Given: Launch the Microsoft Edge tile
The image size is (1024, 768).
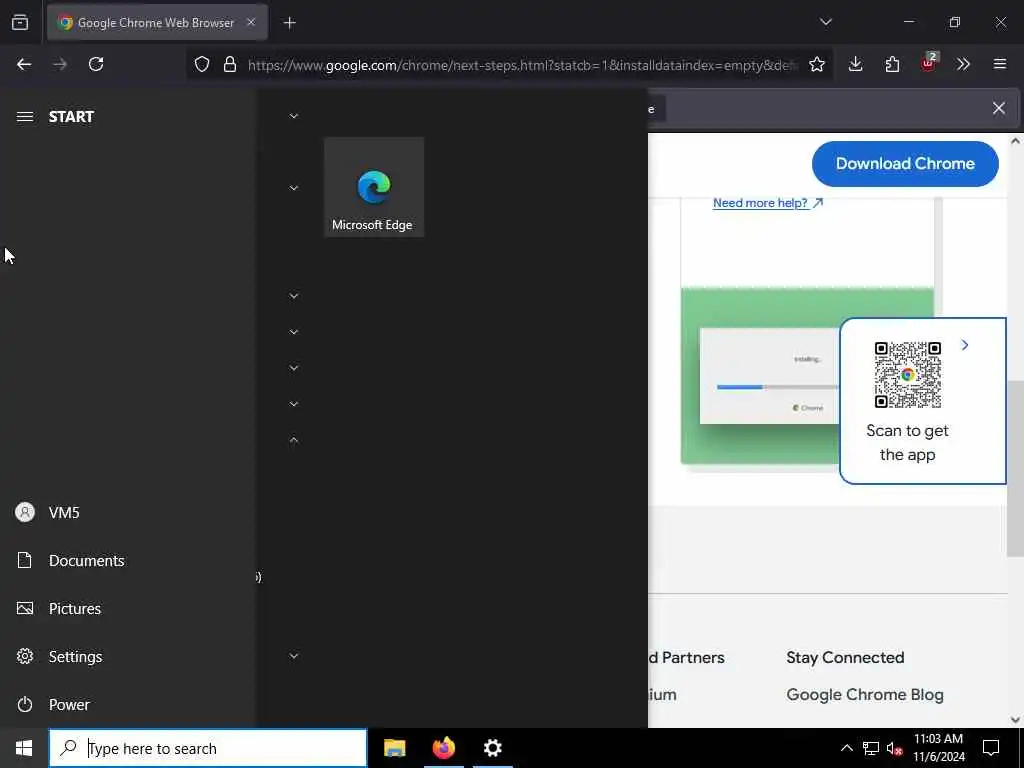Looking at the screenshot, I should 374,187.
